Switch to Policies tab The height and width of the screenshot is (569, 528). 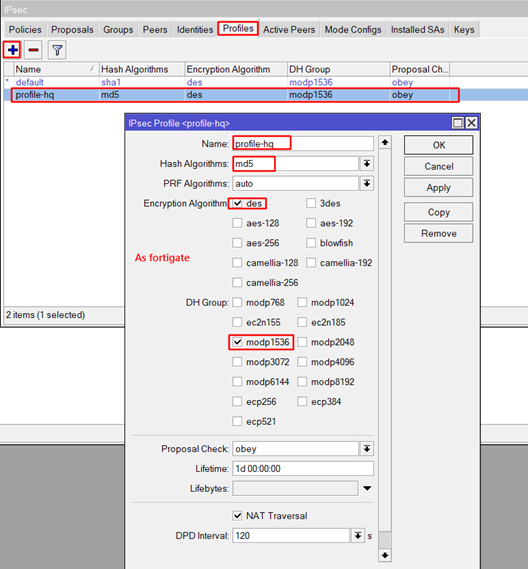pyautogui.click(x=25, y=29)
